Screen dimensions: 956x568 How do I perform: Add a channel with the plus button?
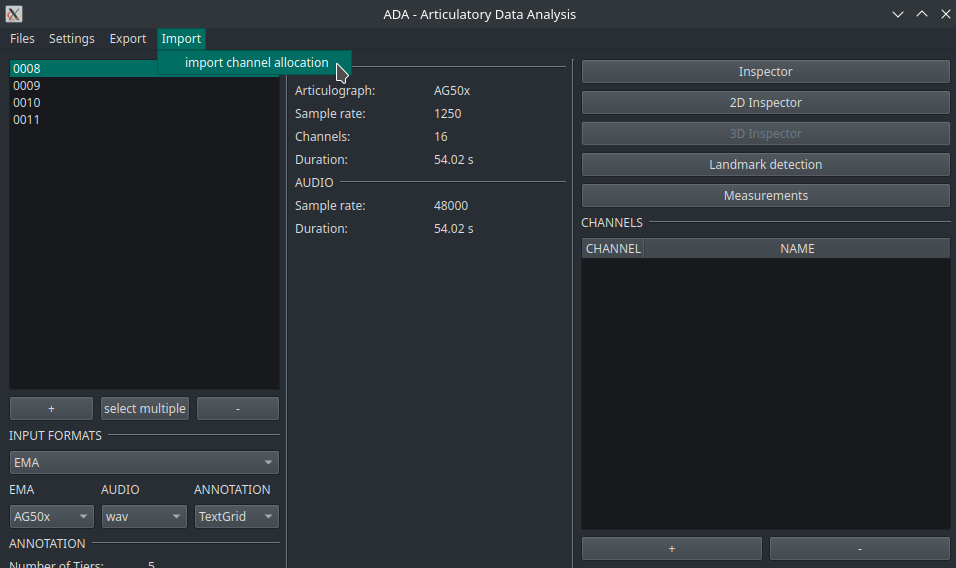point(671,549)
